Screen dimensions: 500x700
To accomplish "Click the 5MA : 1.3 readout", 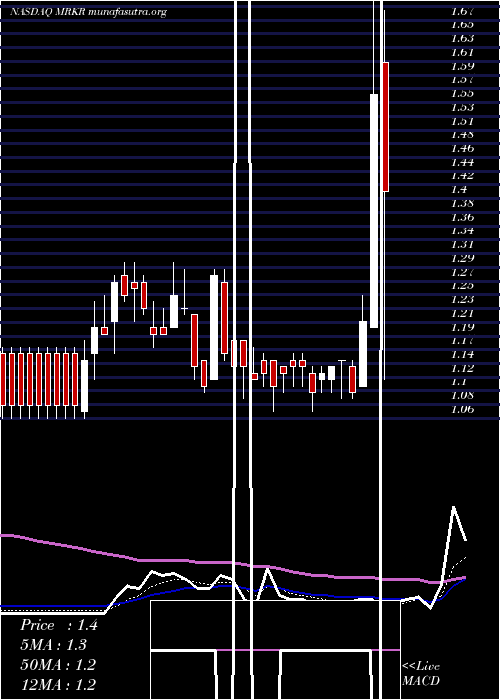I will click(54, 646).
